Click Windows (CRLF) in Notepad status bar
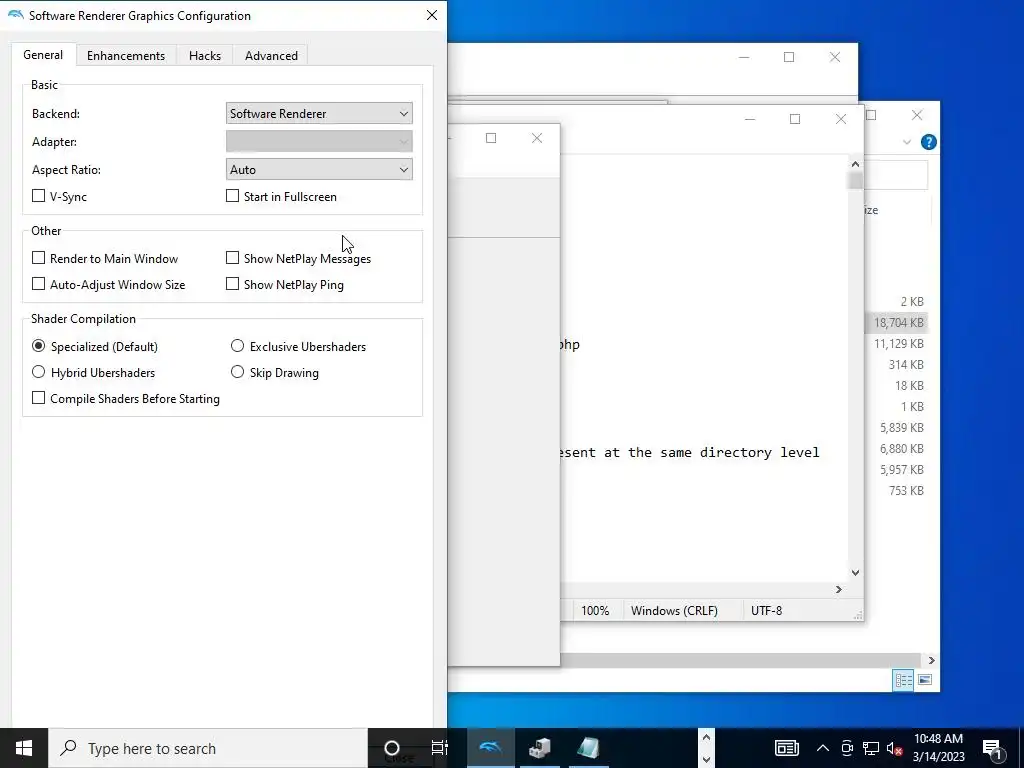This screenshot has height=768, width=1024. [674, 611]
